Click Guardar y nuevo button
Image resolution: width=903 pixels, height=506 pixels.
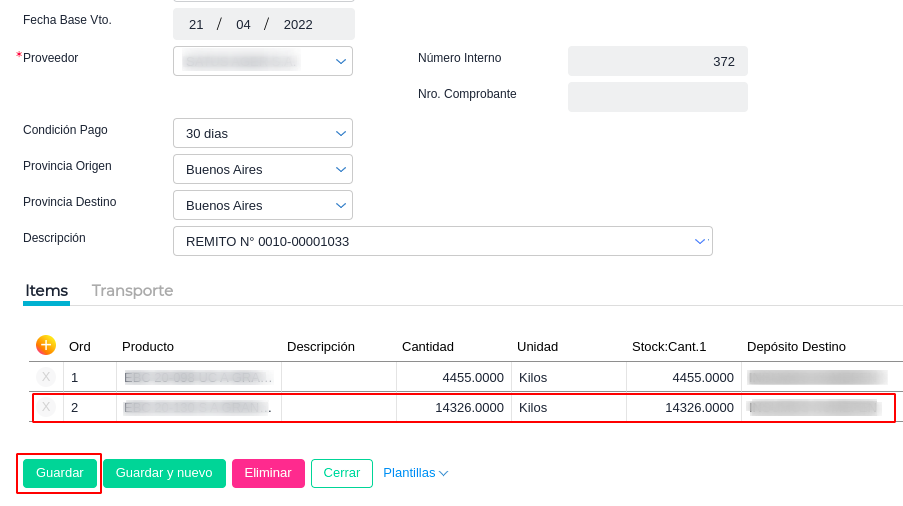pos(164,473)
